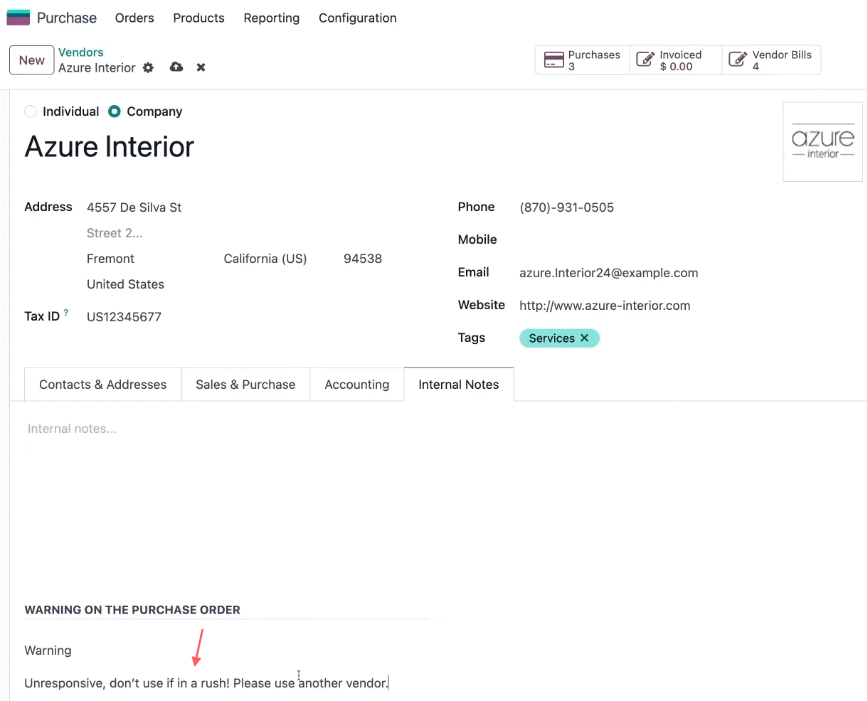Open the Orders menu
The height and width of the screenshot is (701, 867).
(134, 18)
